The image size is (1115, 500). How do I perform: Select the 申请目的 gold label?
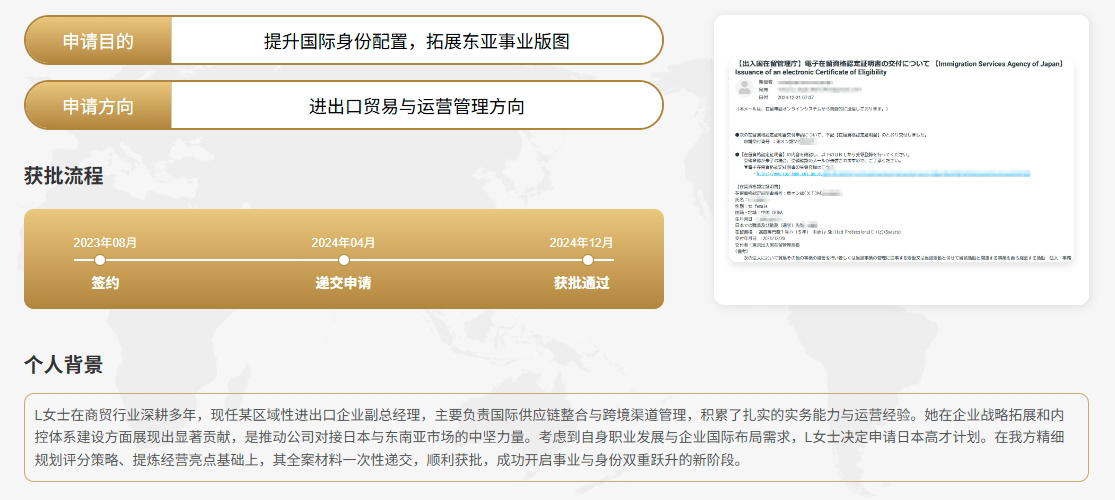coord(98,41)
